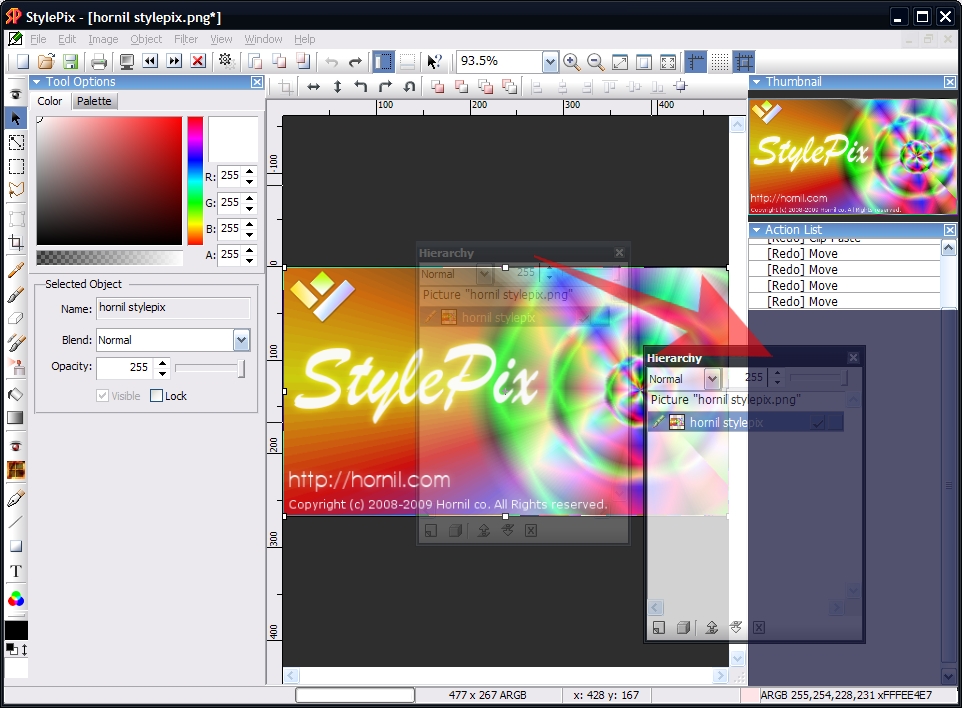This screenshot has height=708, width=962.
Task: Click the object Name input field
Action: tap(173, 308)
